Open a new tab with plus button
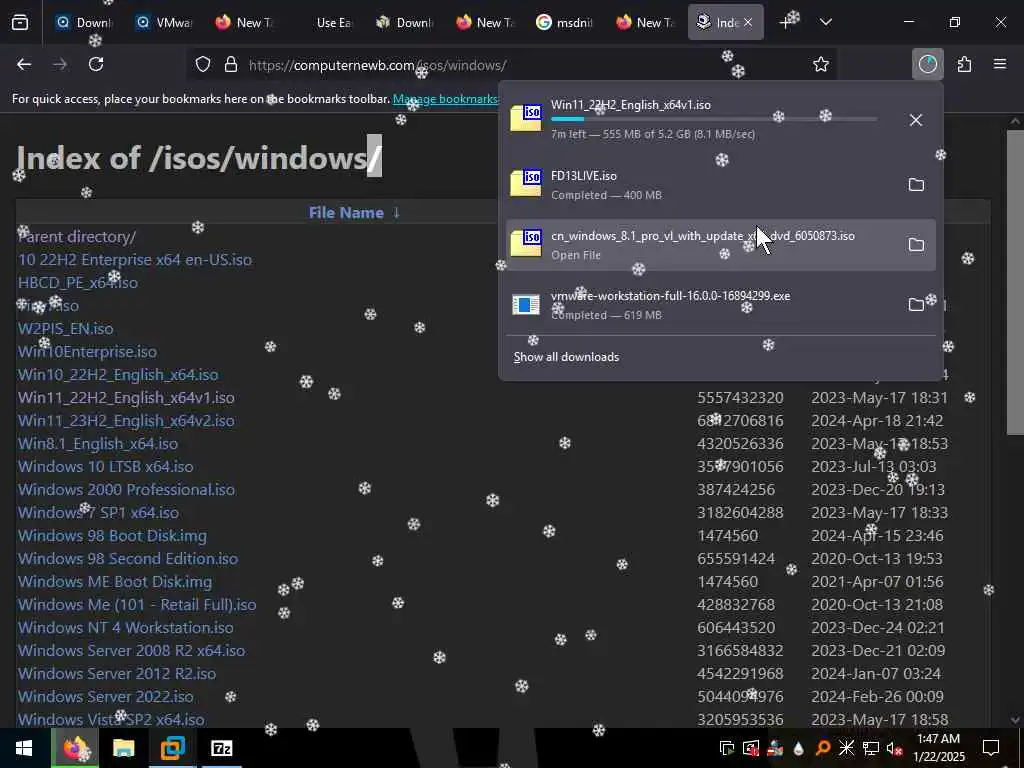 786,22
